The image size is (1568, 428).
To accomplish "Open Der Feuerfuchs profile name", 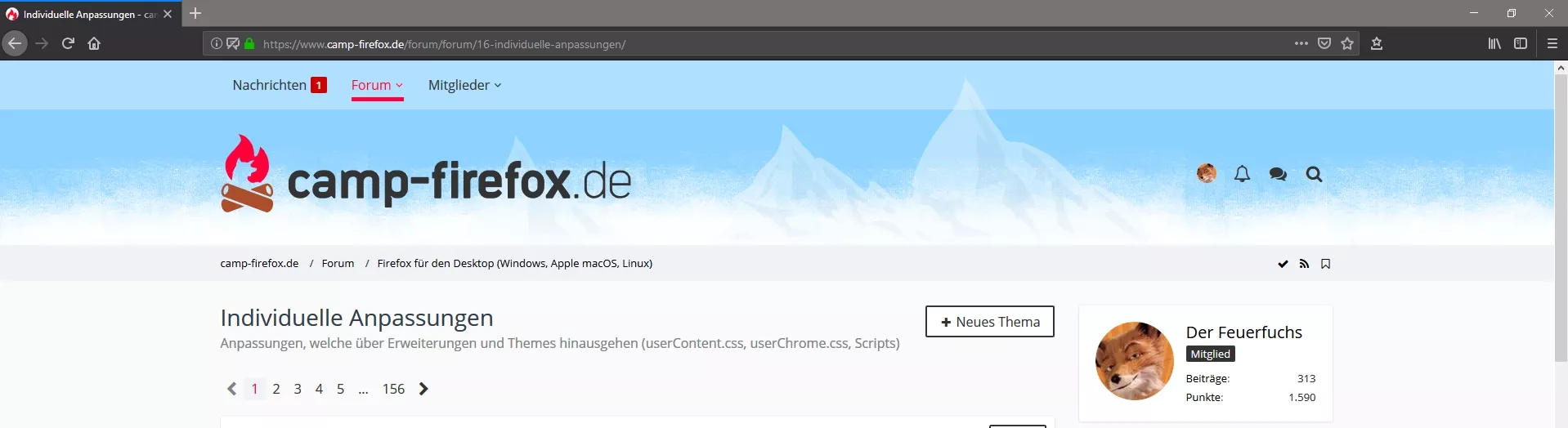I will coord(1243,332).
